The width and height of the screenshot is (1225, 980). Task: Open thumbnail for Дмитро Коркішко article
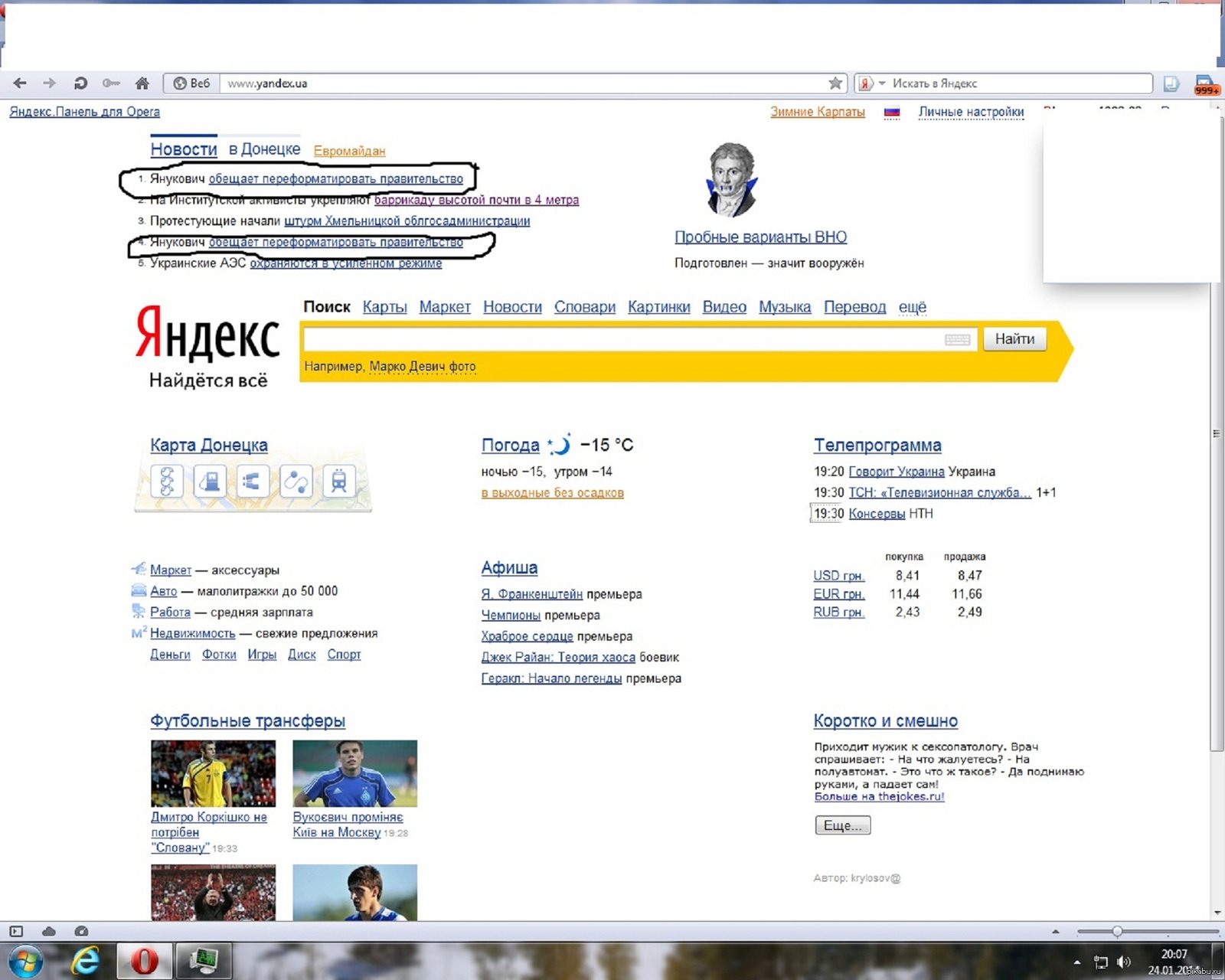[x=213, y=773]
